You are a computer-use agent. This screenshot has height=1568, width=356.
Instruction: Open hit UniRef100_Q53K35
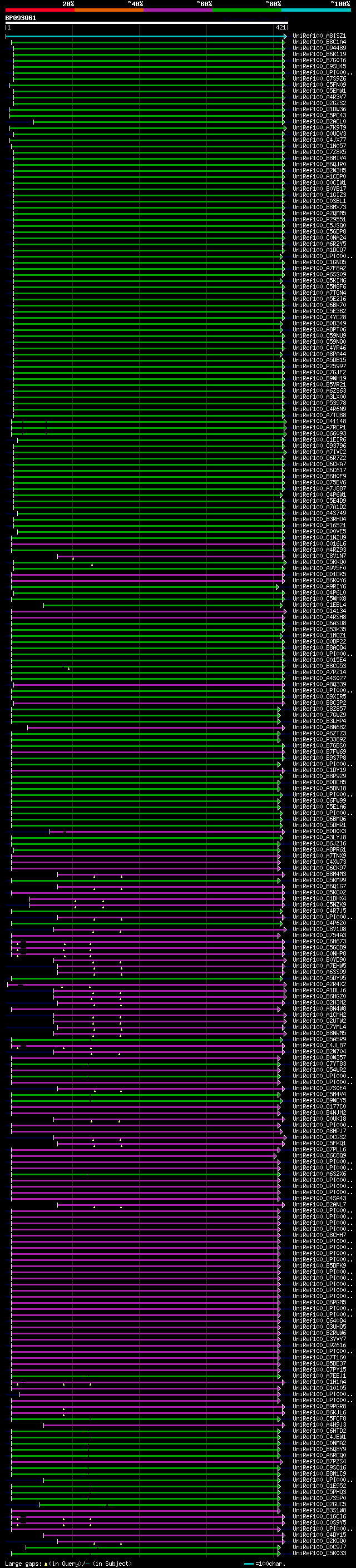(319, 630)
